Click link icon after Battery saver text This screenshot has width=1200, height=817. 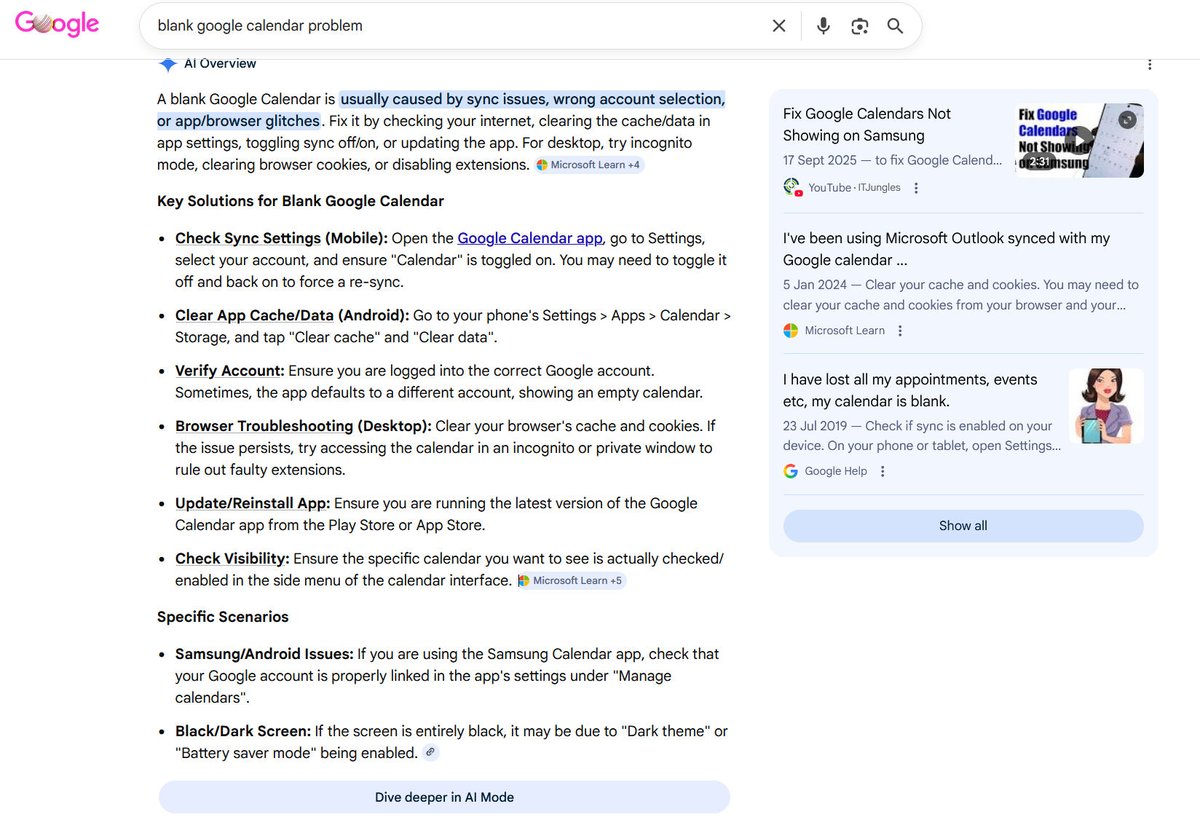tap(430, 753)
